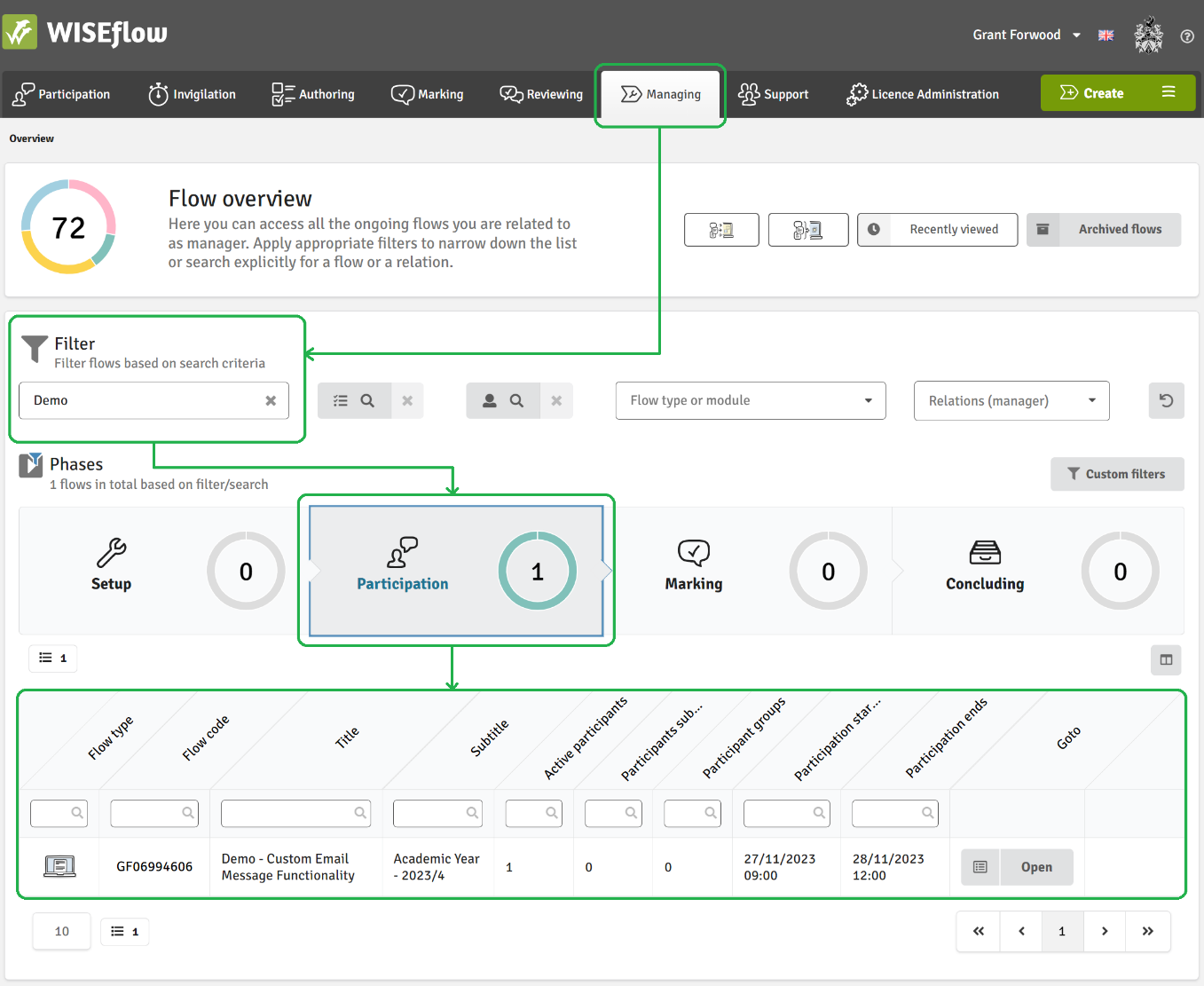Open help question mark icon
Viewport: 1204px width, 986px height.
coord(1187,36)
